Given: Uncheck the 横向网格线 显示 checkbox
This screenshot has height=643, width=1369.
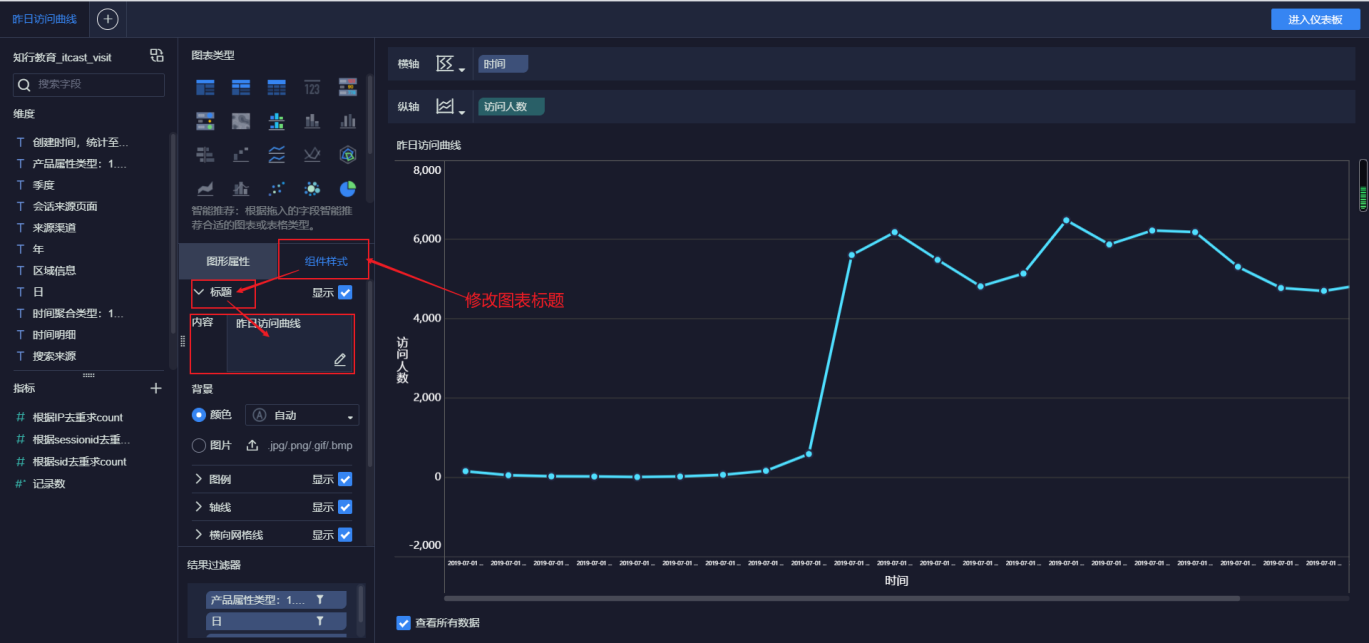Looking at the screenshot, I should click(345, 535).
